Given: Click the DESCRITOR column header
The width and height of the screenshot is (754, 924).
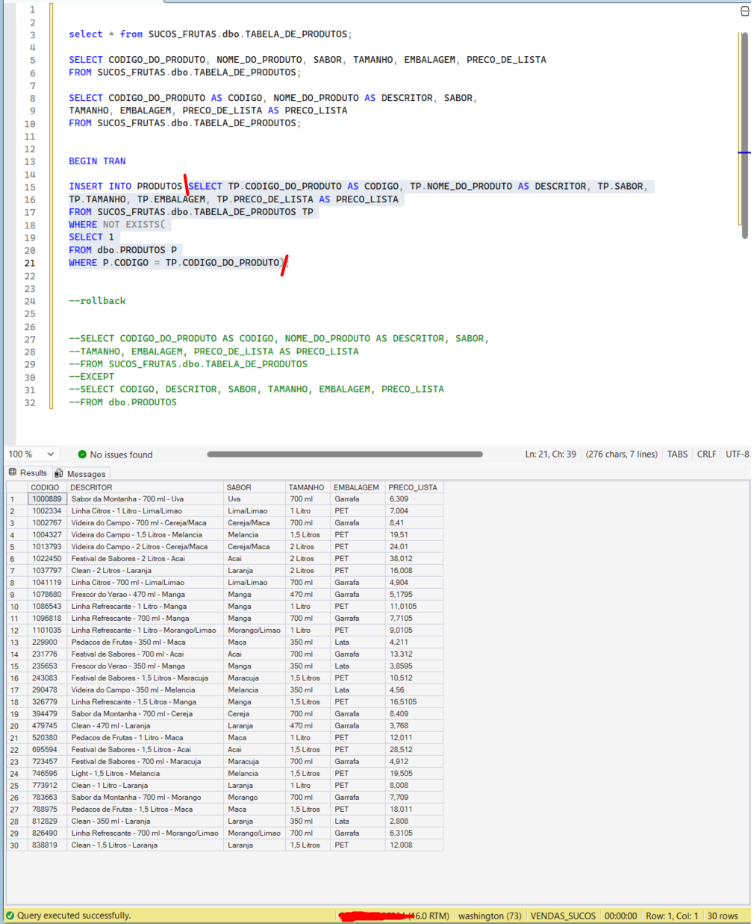Looking at the screenshot, I should pyautogui.click(x=145, y=487).
